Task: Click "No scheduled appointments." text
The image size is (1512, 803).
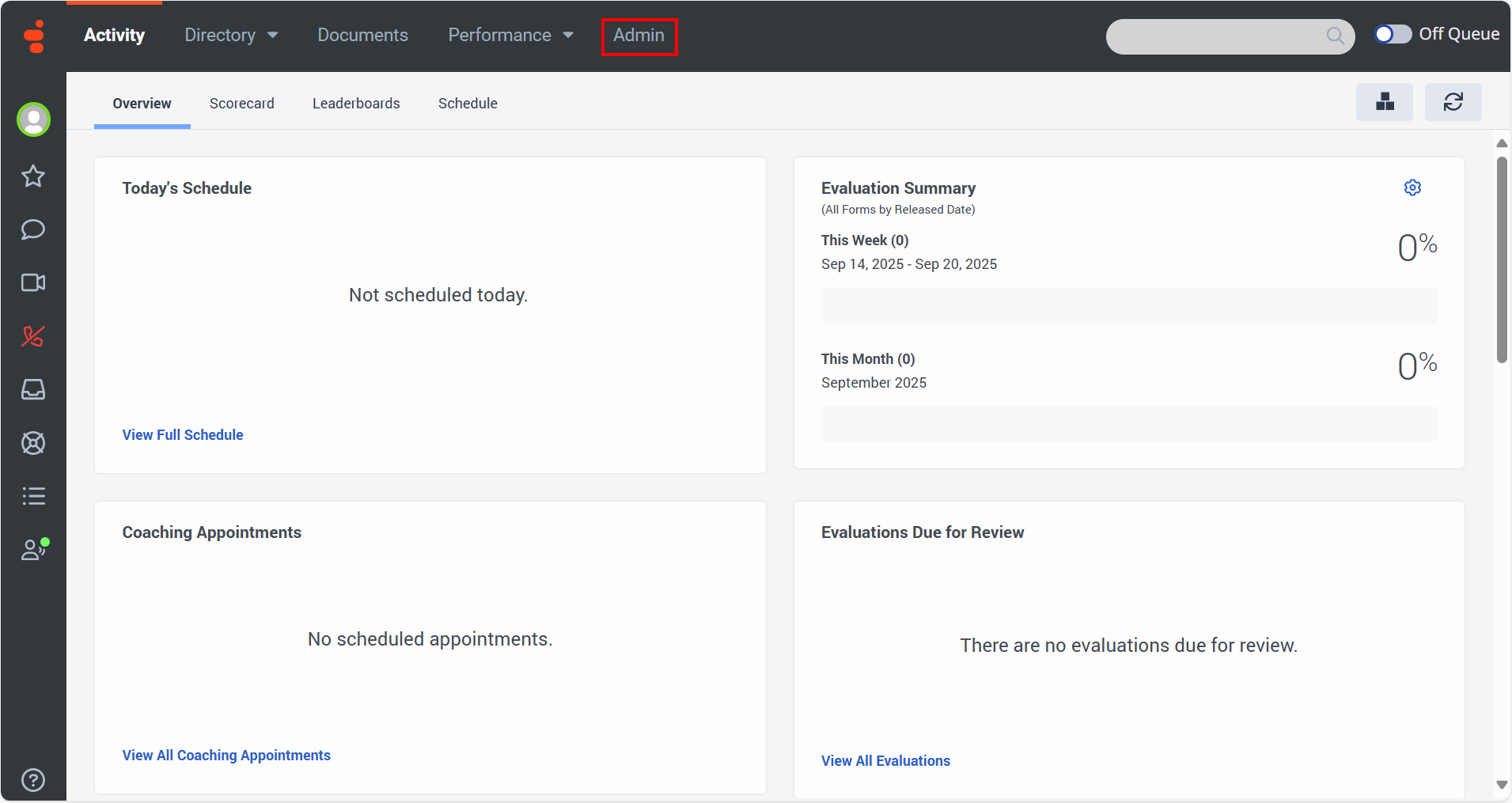Action: point(430,639)
